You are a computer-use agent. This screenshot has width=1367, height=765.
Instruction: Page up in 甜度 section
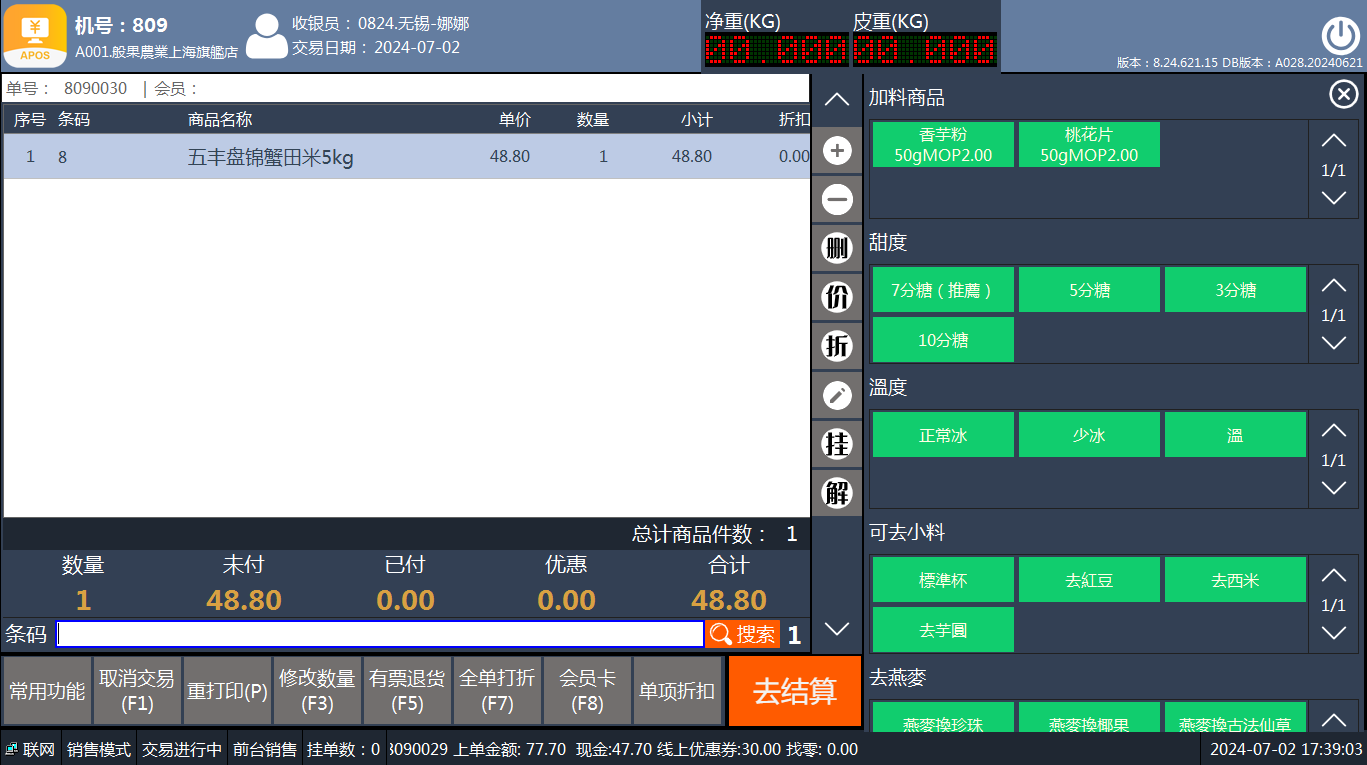click(x=1334, y=286)
